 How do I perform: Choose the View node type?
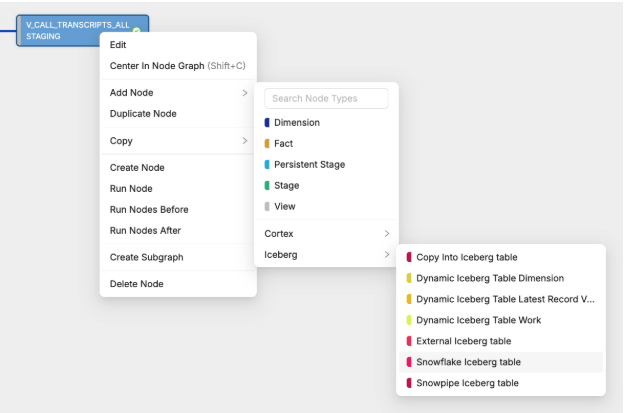click(284, 207)
